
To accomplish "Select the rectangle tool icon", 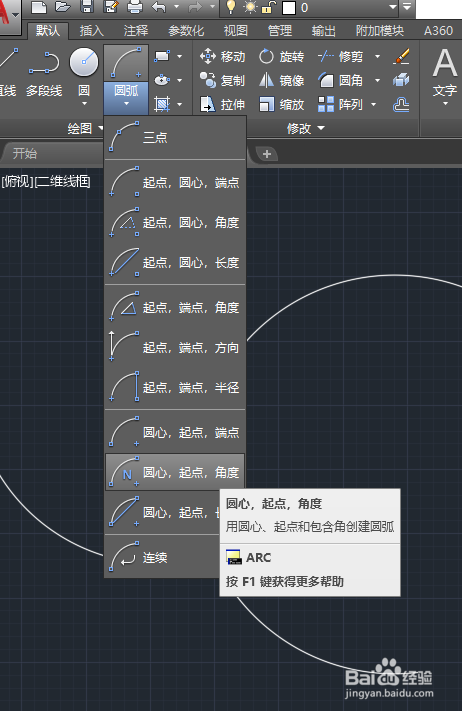I will coord(162,56).
